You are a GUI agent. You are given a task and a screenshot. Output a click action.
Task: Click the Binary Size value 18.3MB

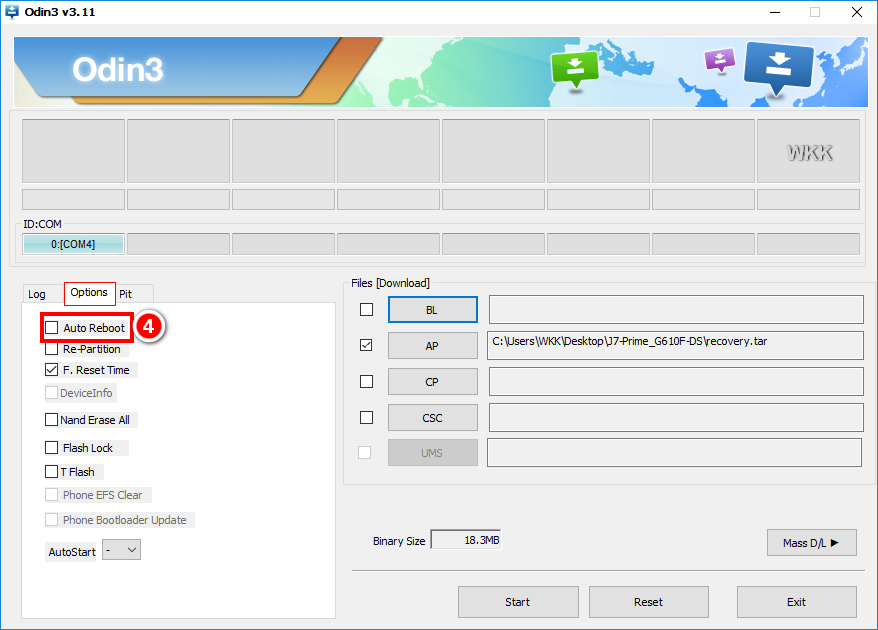[466, 540]
